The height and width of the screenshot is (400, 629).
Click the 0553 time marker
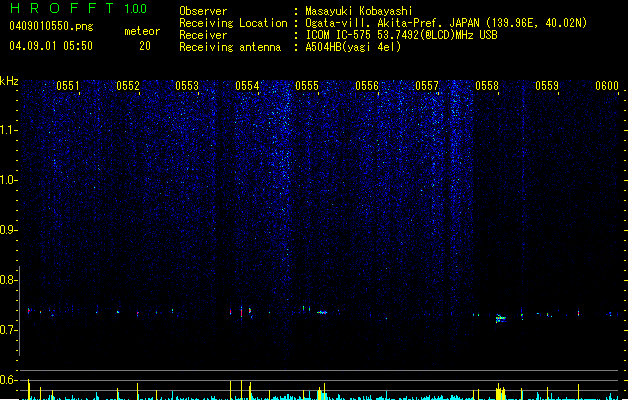(x=187, y=86)
